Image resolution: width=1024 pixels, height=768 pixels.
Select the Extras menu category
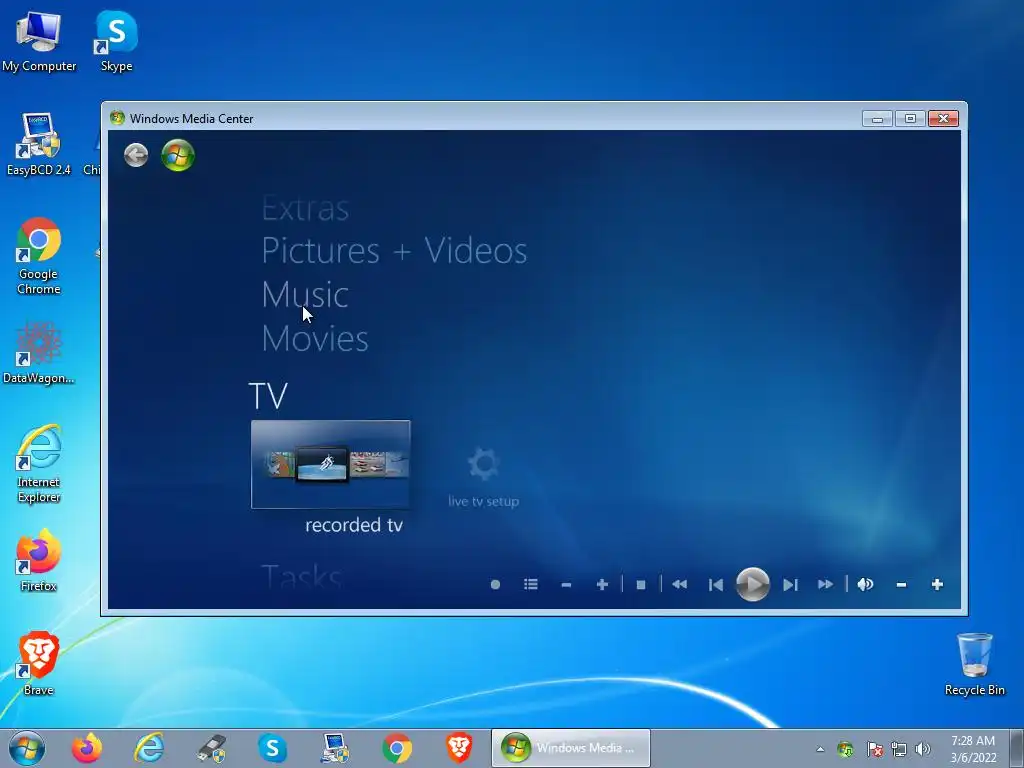coord(305,209)
